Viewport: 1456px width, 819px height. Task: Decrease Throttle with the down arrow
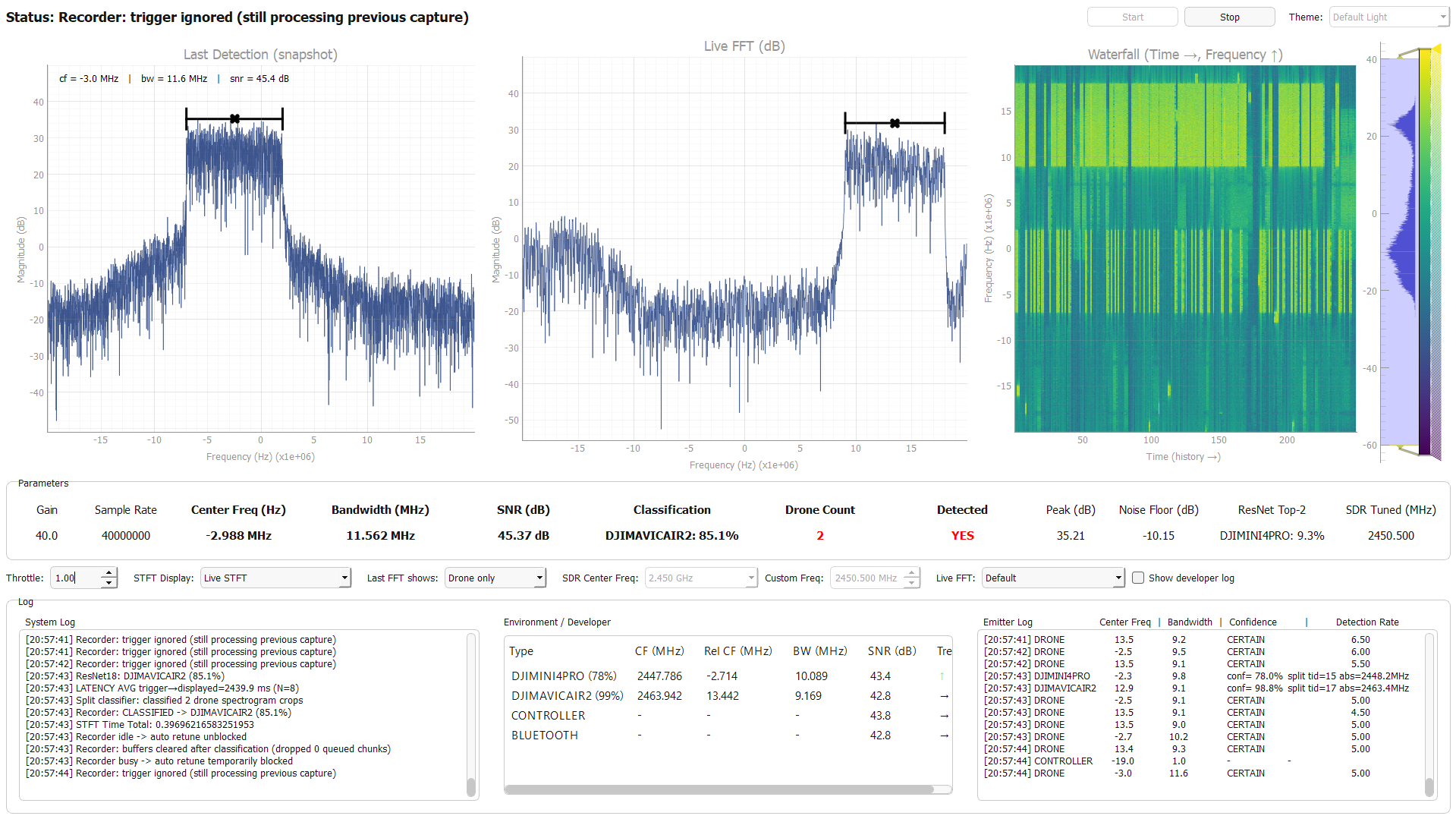coord(109,583)
